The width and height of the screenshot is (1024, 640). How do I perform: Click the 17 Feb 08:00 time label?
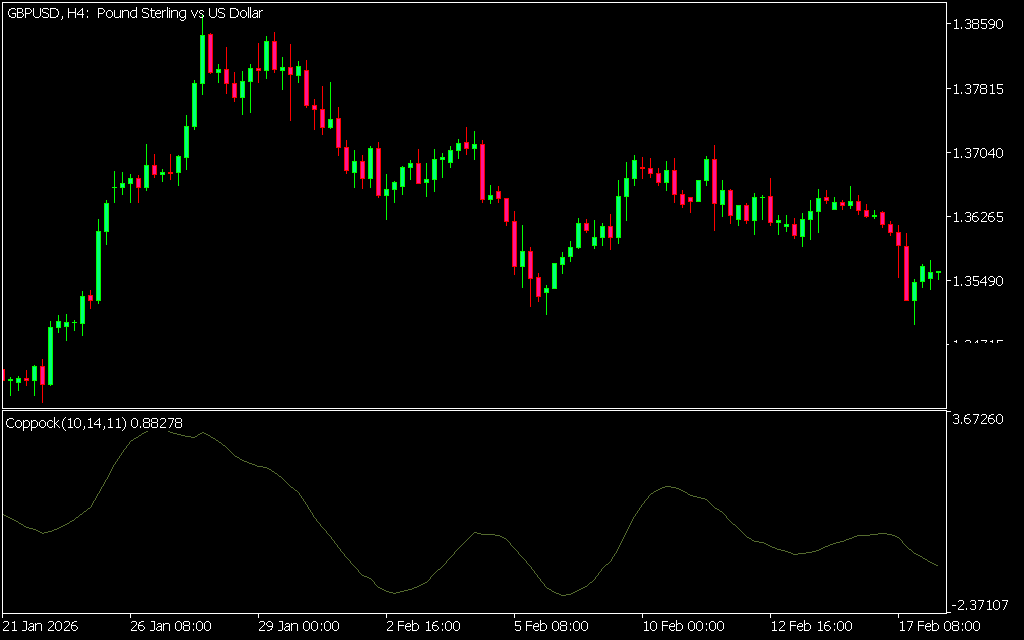(x=938, y=626)
